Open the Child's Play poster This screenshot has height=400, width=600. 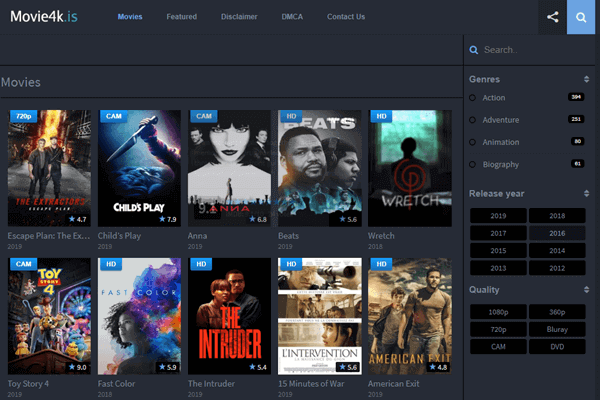coord(139,168)
